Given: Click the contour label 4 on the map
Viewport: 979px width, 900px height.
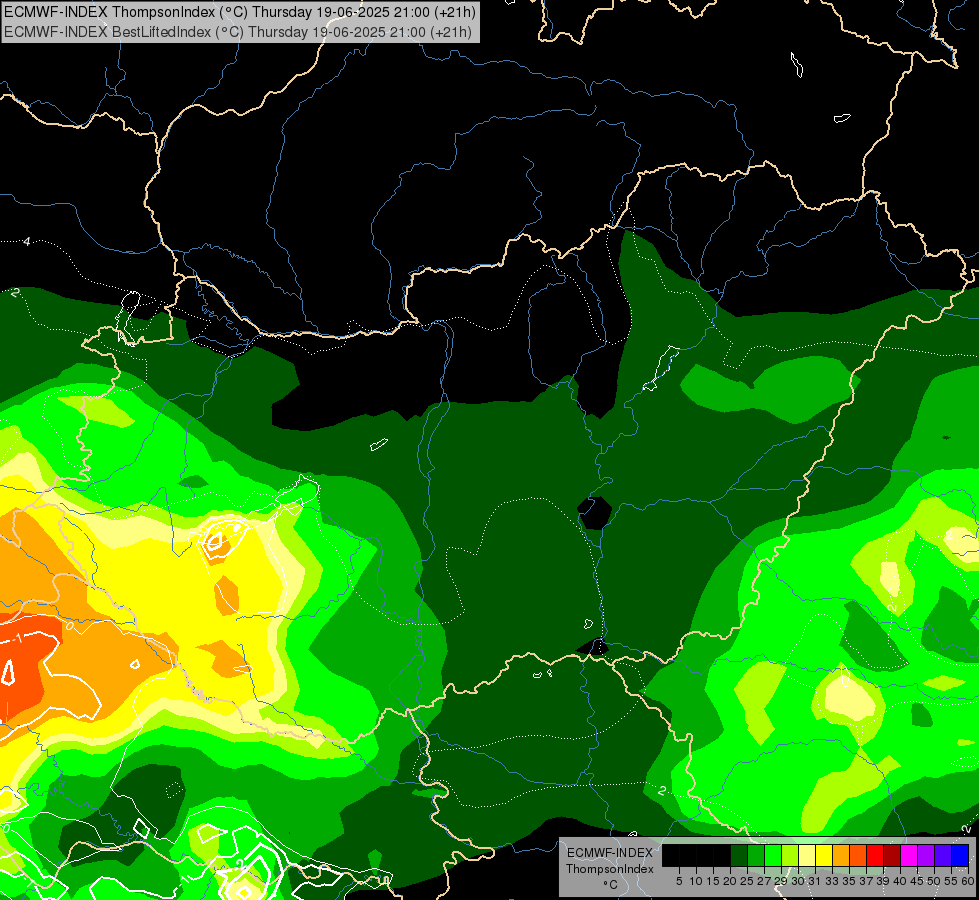Looking at the screenshot, I should point(27,241).
